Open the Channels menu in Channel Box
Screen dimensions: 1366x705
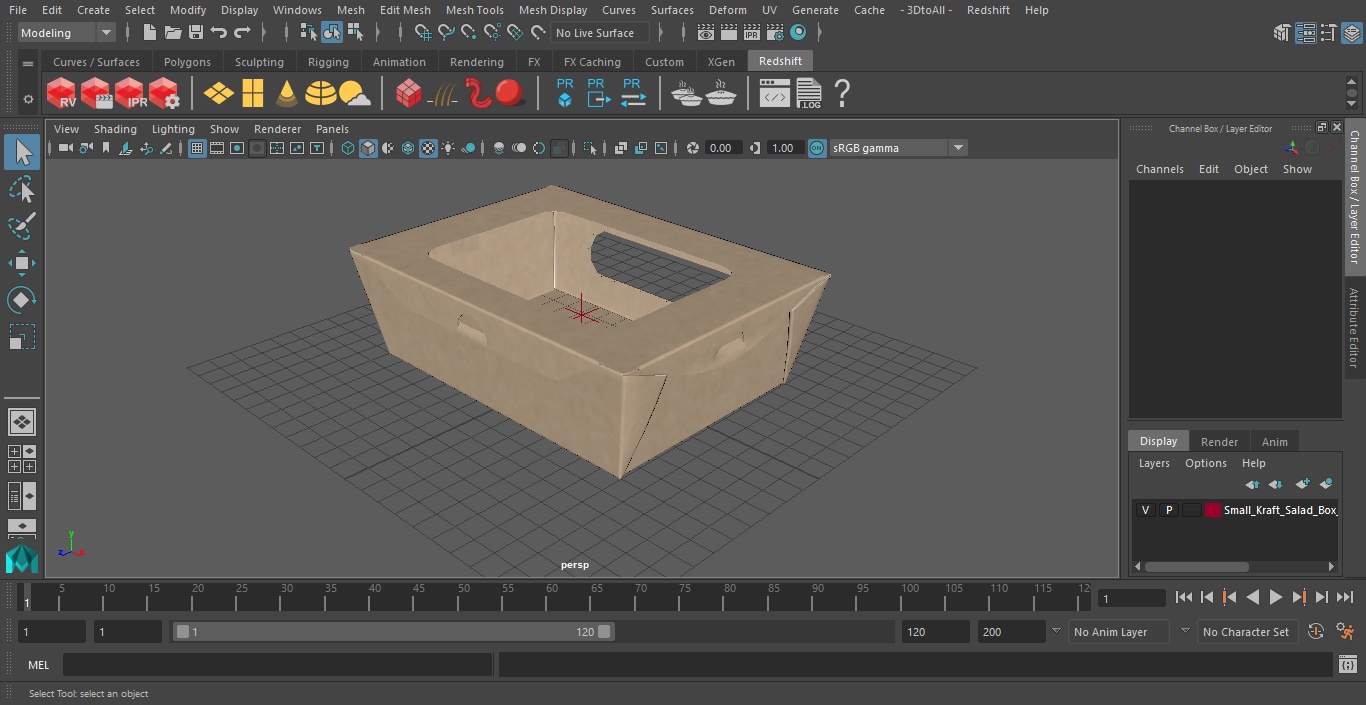[x=1159, y=169]
